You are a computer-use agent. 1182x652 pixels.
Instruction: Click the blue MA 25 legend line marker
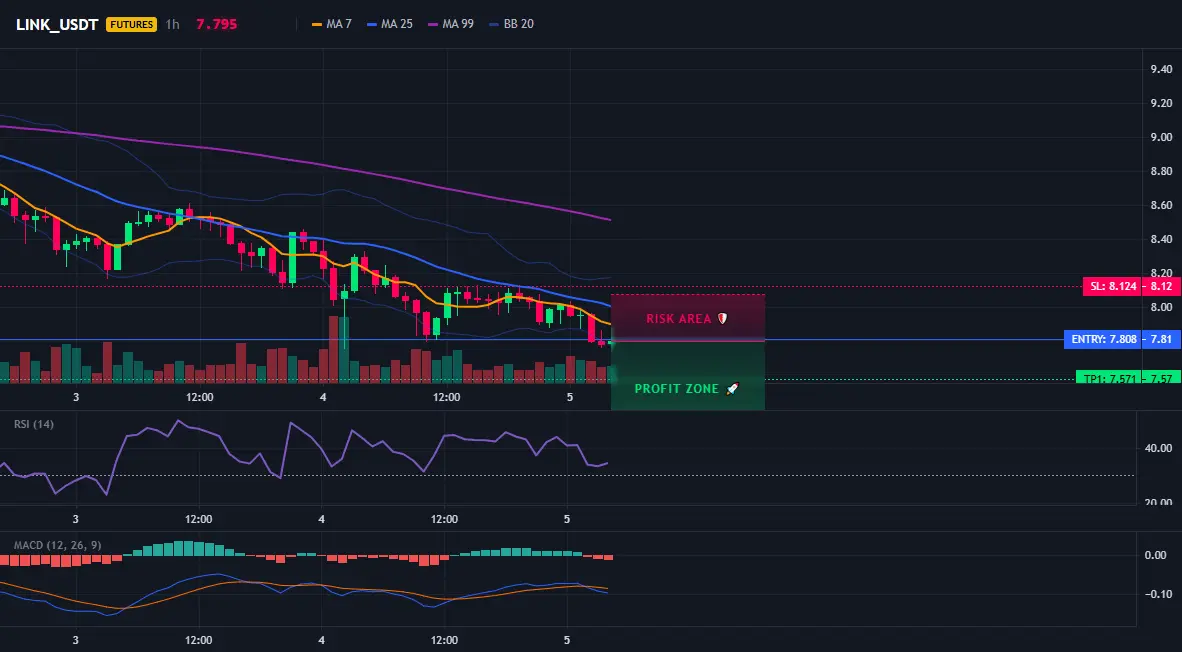(372, 24)
